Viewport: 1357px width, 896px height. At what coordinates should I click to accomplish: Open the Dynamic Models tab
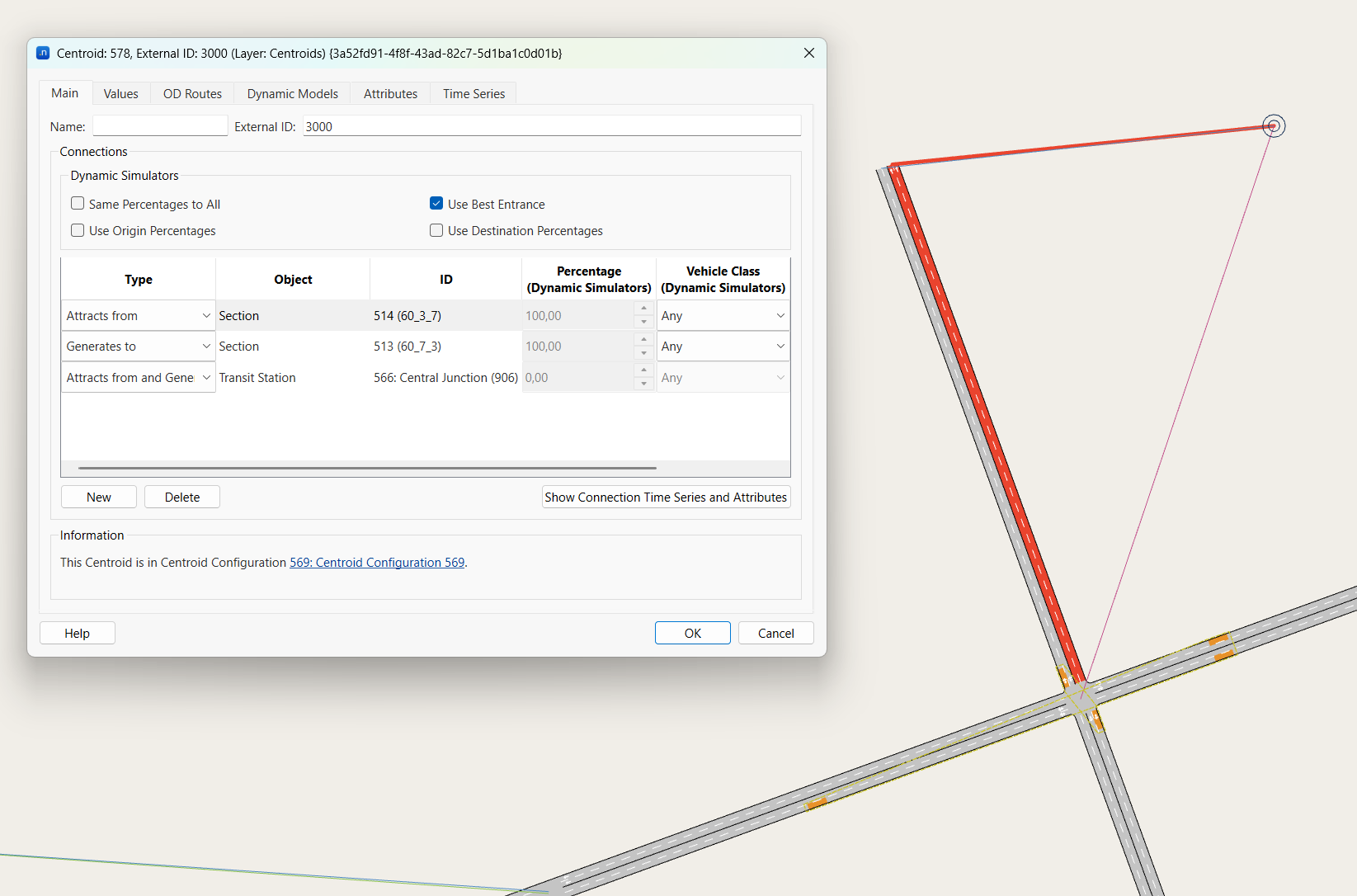292,93
